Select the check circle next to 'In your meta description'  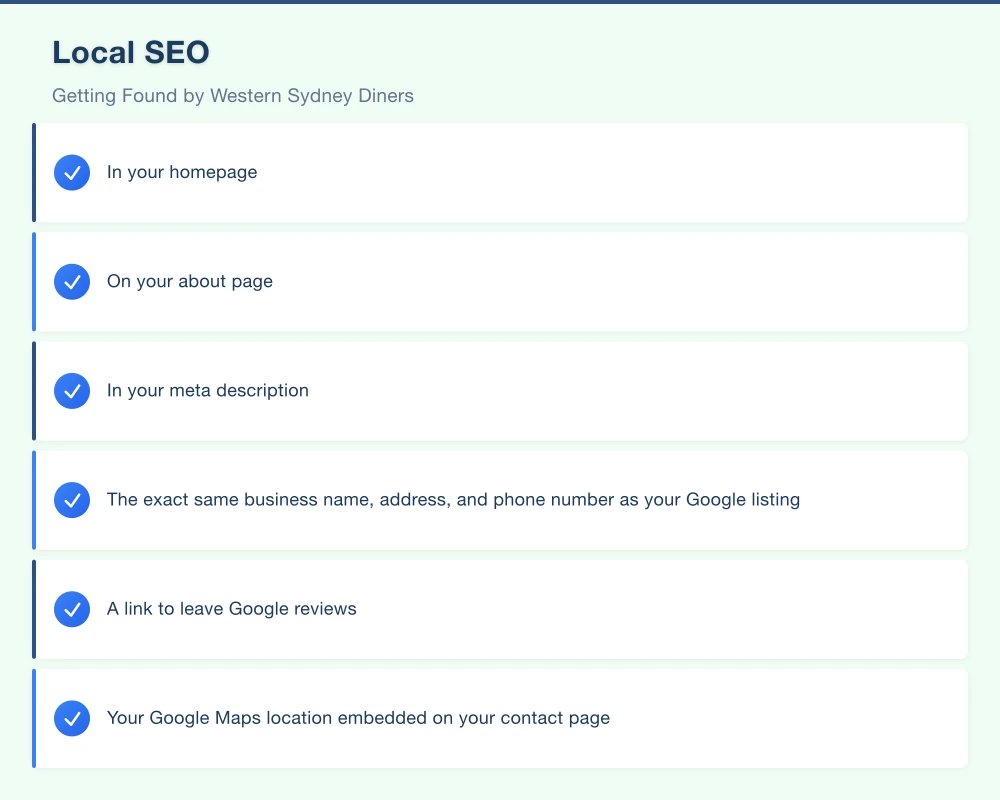(72, 391)
